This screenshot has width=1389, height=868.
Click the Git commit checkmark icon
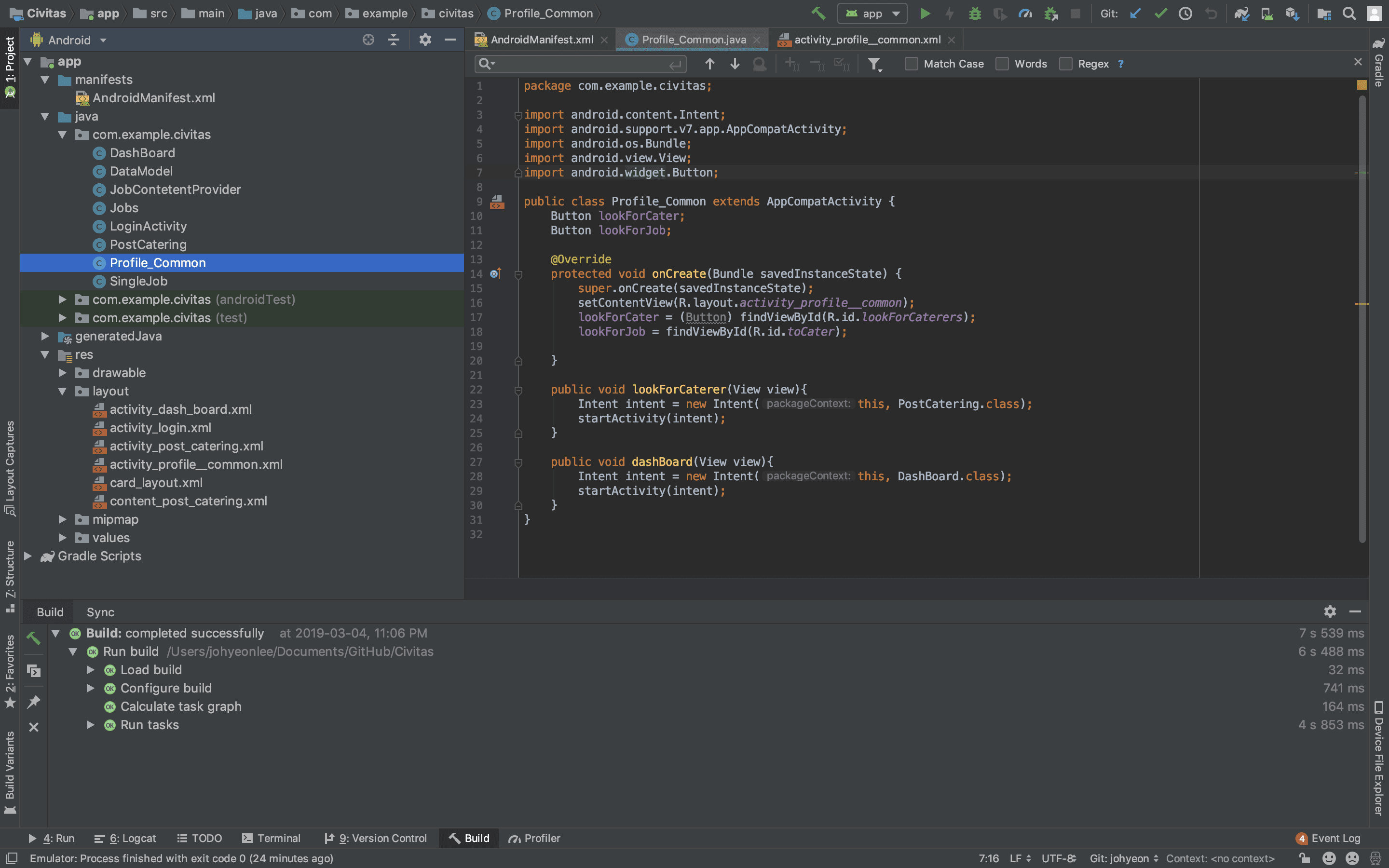[x=1160, y=13]
